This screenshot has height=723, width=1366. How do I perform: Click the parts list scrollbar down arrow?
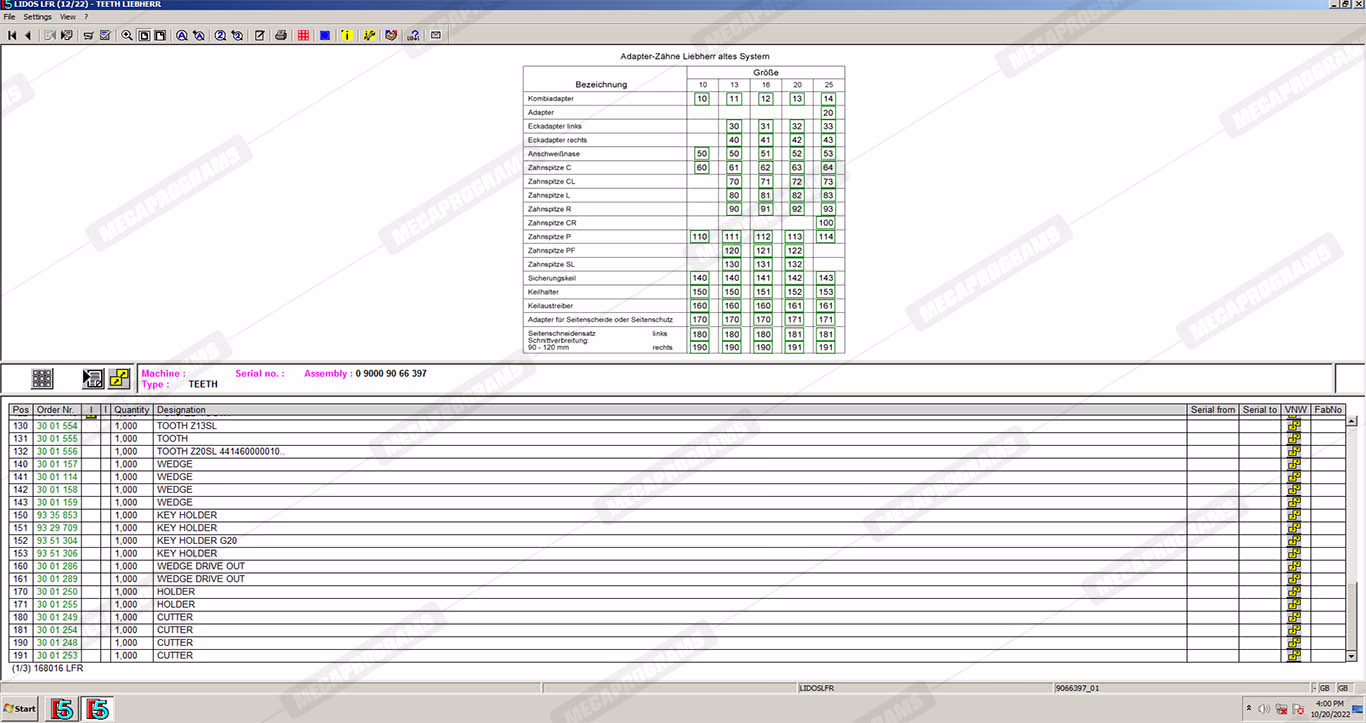pyautogui.click(x=1352, y=656)
